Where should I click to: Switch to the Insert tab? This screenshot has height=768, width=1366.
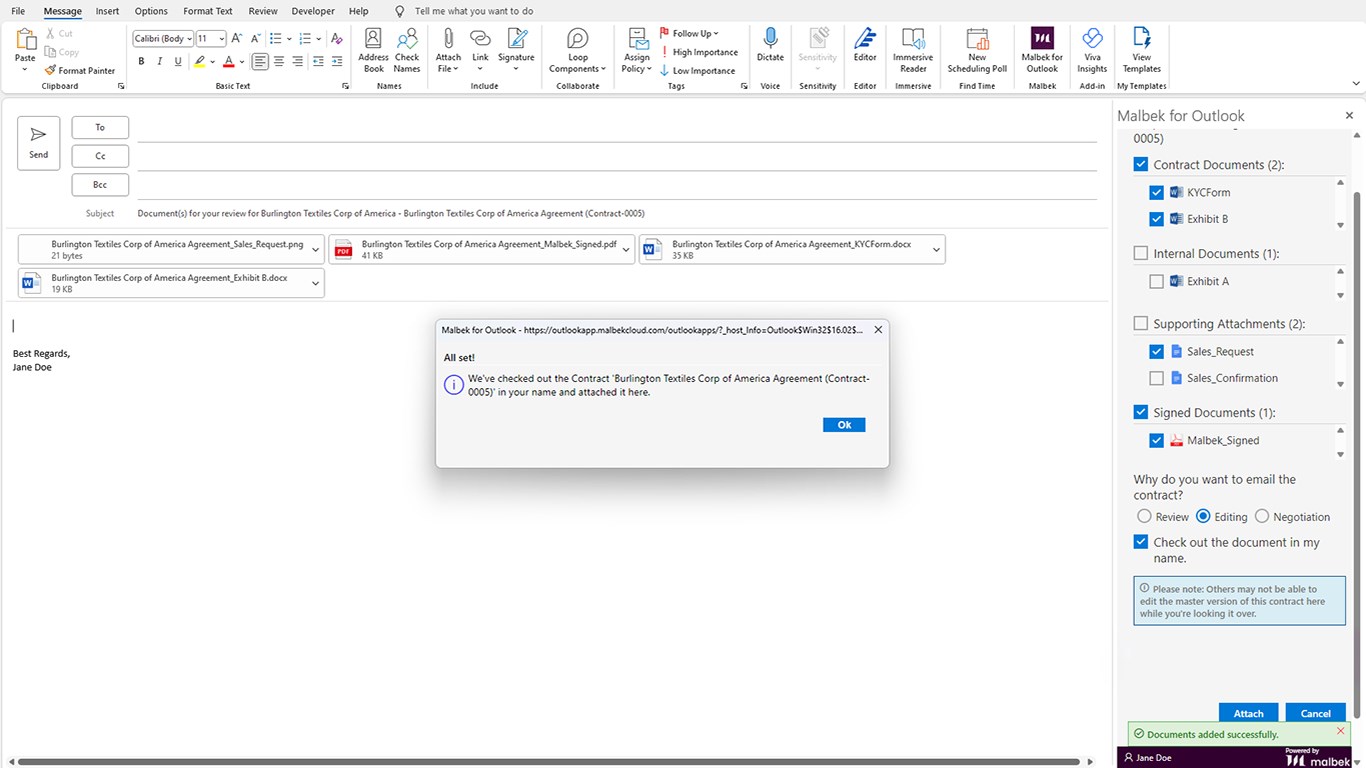pos(107,11)
